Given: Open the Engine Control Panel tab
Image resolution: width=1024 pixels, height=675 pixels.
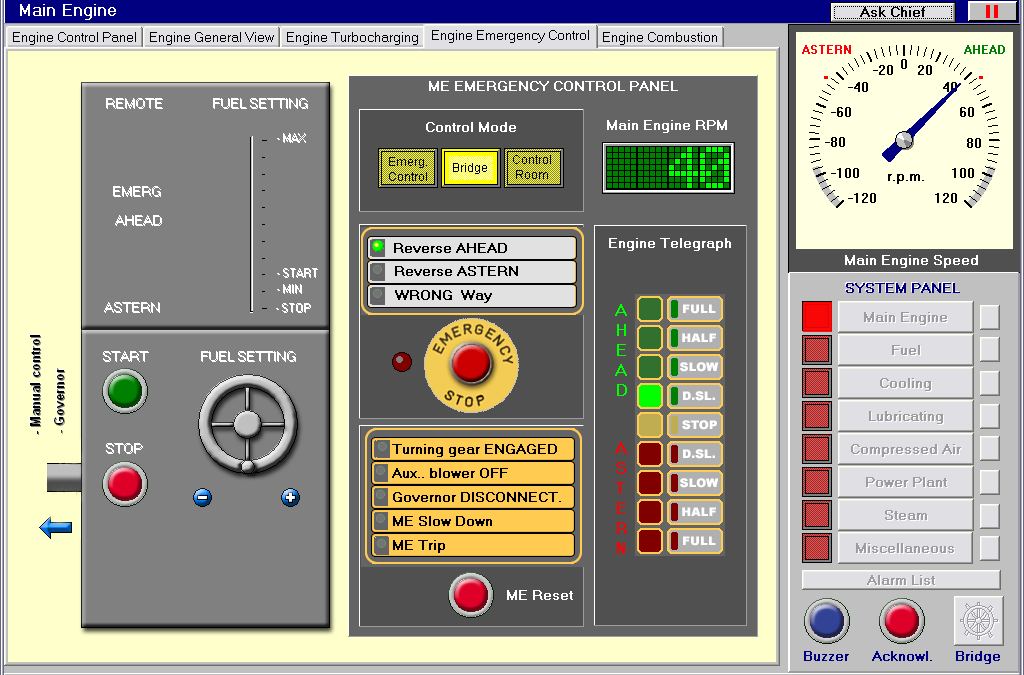Looking at the screenshot, I should click(x=74, y=37).
